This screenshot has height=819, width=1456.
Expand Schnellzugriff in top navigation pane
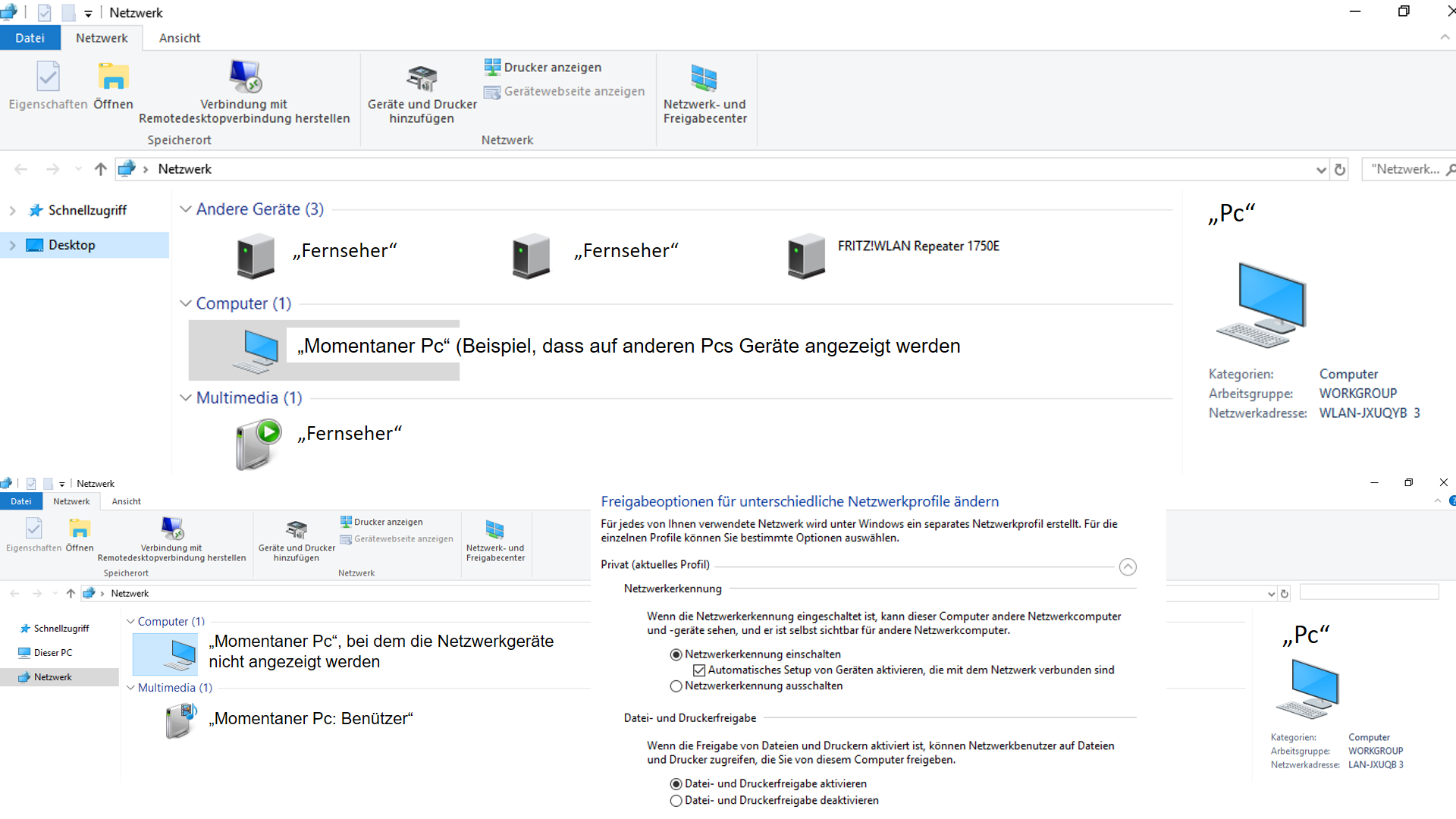click(x=12, y=211)
